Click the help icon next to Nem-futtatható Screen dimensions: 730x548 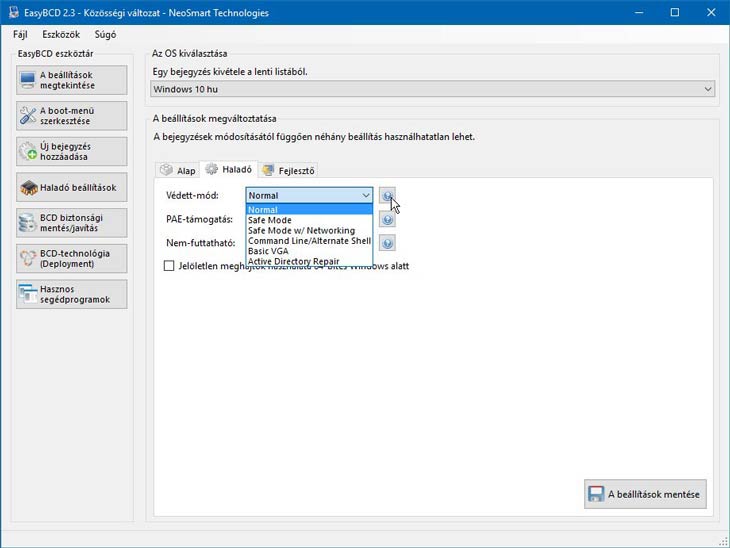pyautogui.click(x=387, y=243)
